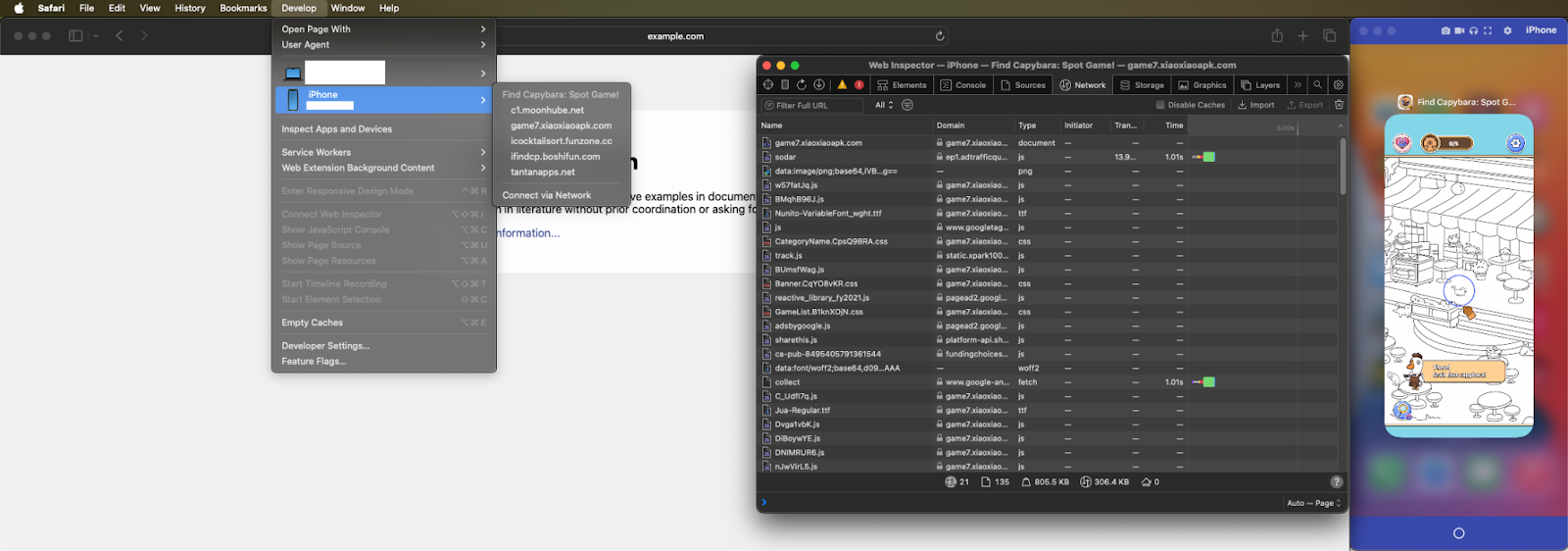Click the Import button
Viewport: 1568px width, 551px height.
pyautogui.click(x=1256, y=105)
